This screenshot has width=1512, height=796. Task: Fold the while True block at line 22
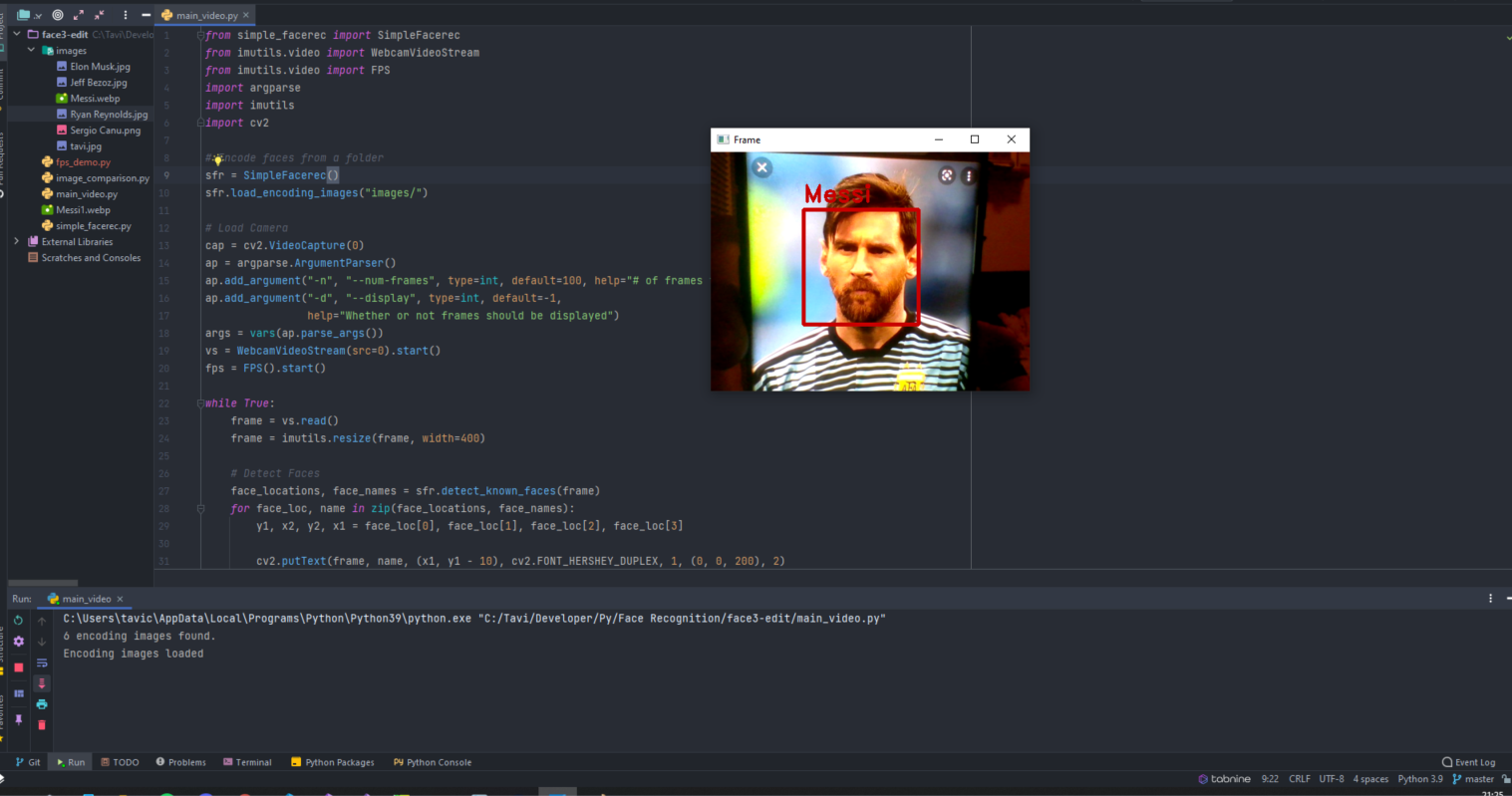(x=200, y=403)
